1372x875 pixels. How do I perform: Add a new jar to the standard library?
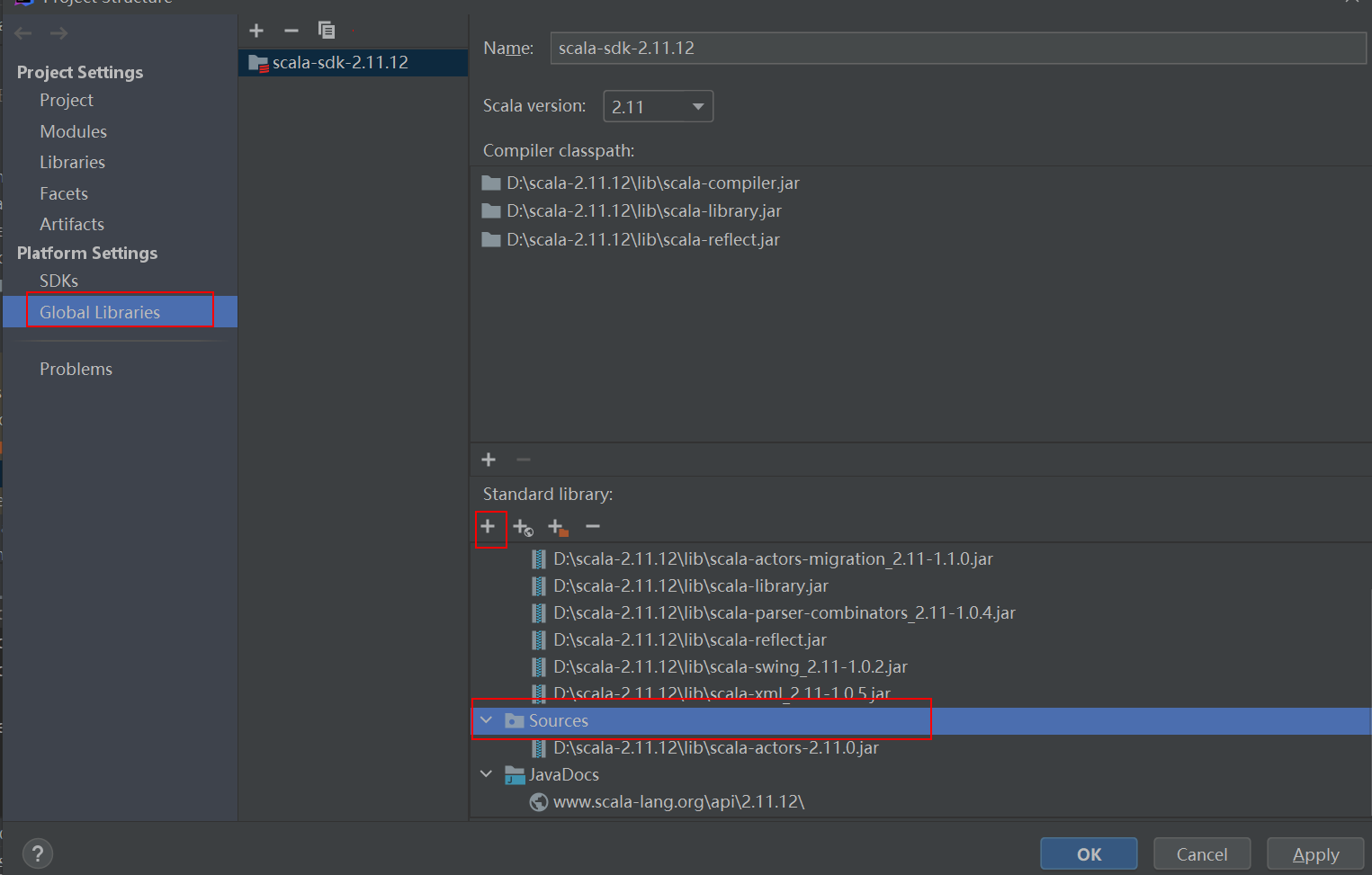coord(488,528)
